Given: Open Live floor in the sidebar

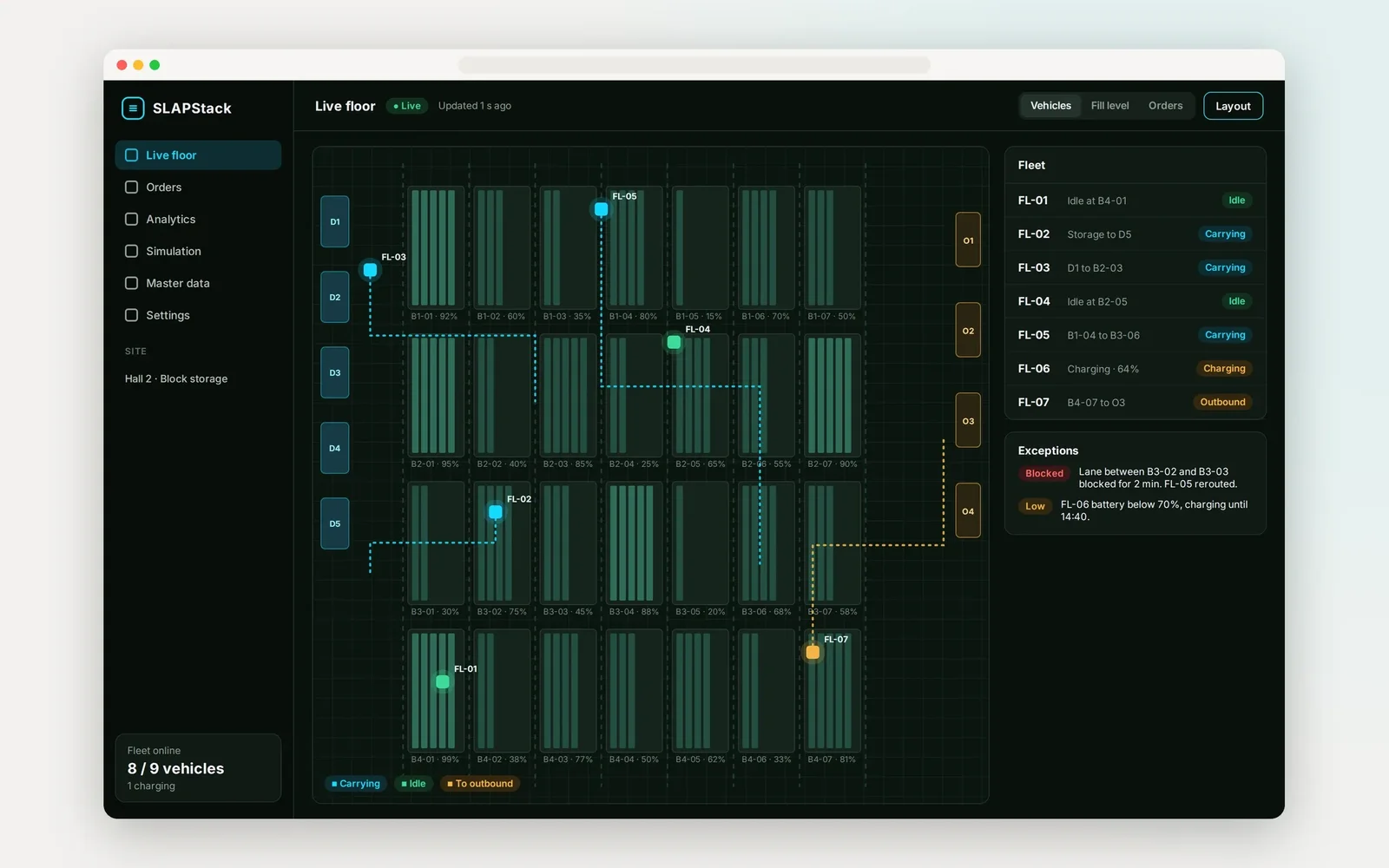Looking at the screenshot, I should point(198,155).
